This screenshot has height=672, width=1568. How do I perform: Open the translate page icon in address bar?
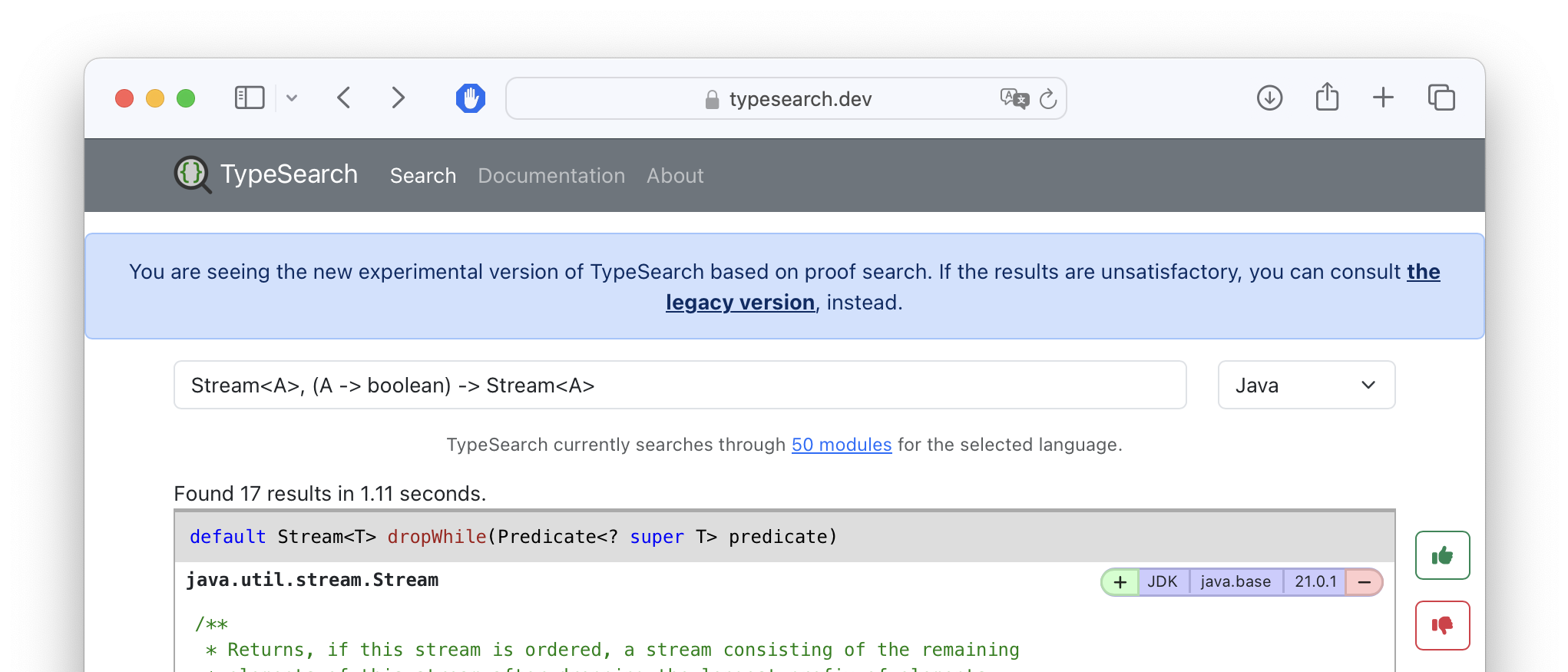point(1014,99)
